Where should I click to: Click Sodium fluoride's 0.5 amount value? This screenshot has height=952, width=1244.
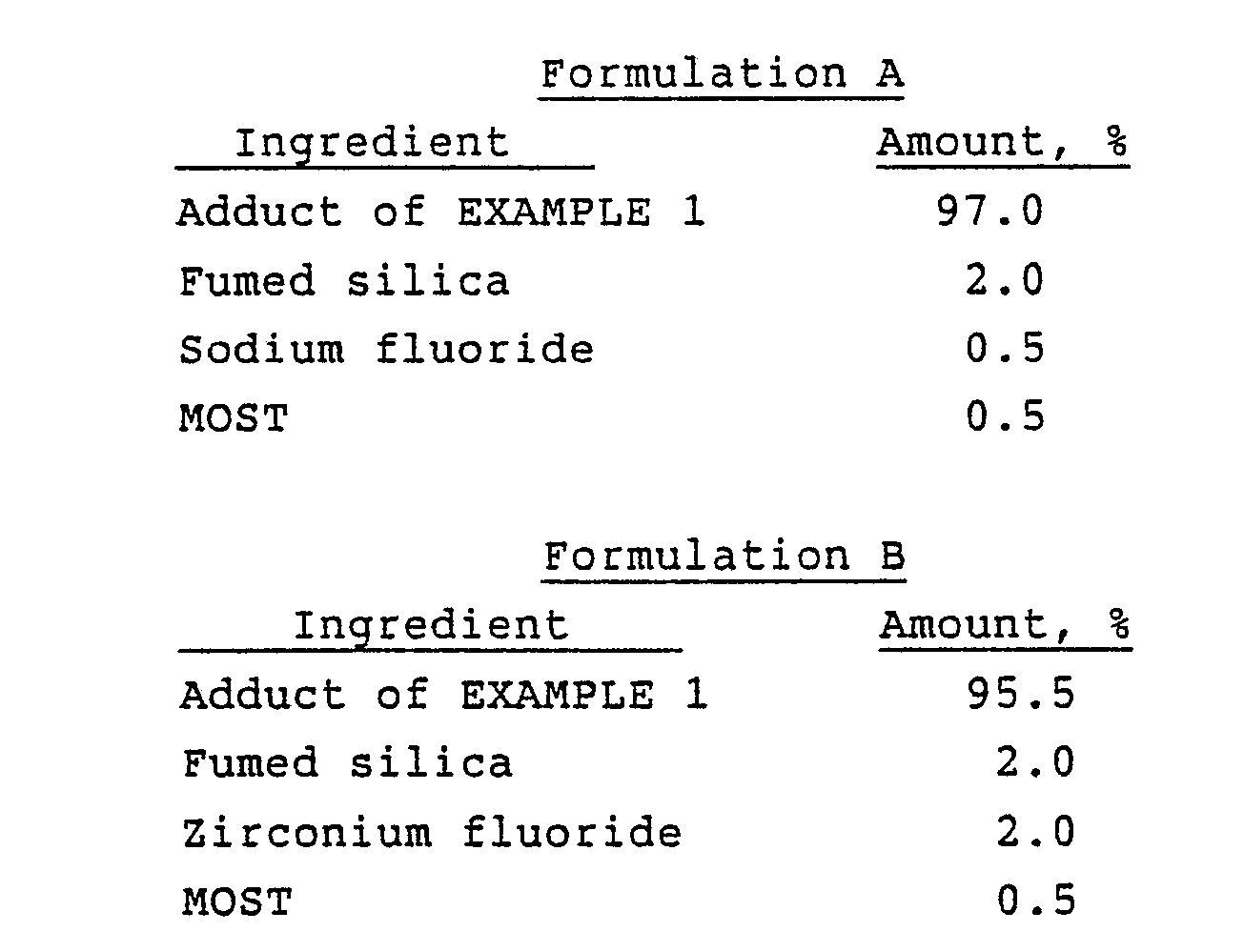click(1005, 350)
